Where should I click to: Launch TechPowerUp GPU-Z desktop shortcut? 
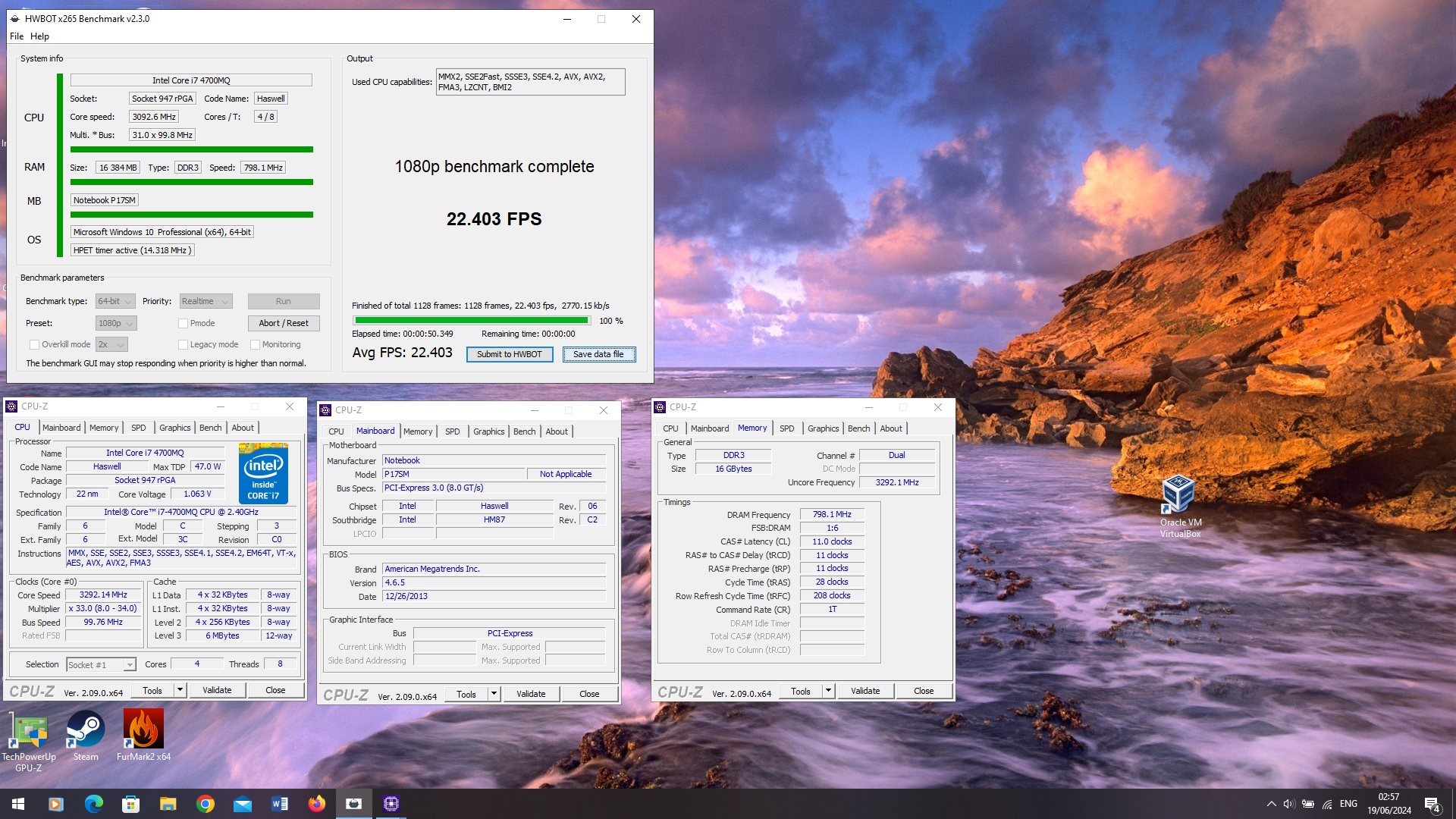tap(29, 741)
